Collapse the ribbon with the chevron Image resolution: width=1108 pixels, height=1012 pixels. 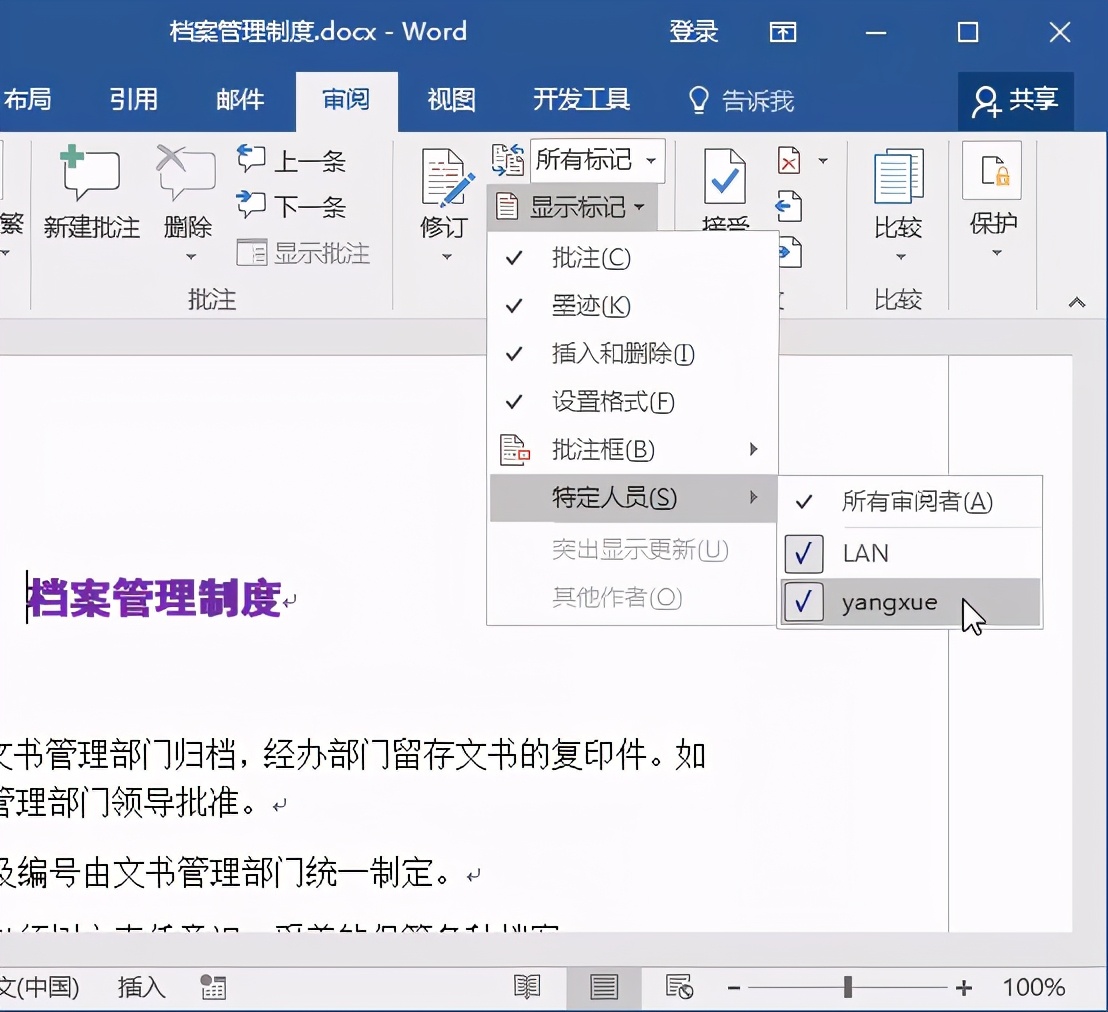click(1076, 301)
